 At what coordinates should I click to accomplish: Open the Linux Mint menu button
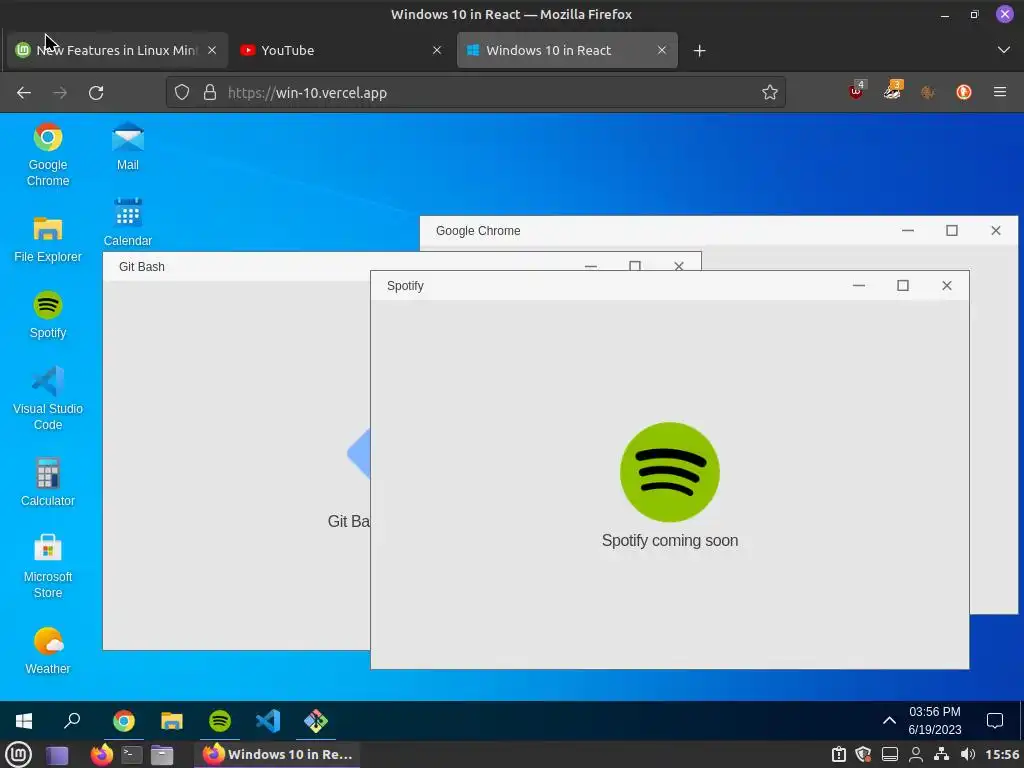click(18, 754)
